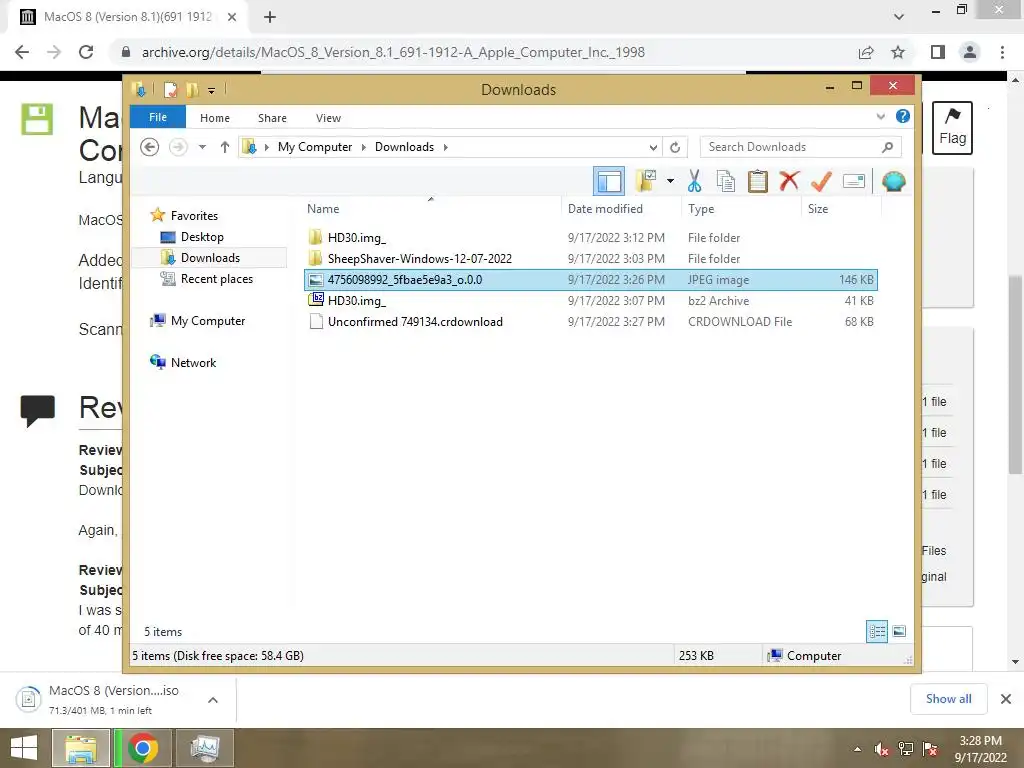
Task: Click the Email envelope toolbar icon
Action: coord(854,181)
